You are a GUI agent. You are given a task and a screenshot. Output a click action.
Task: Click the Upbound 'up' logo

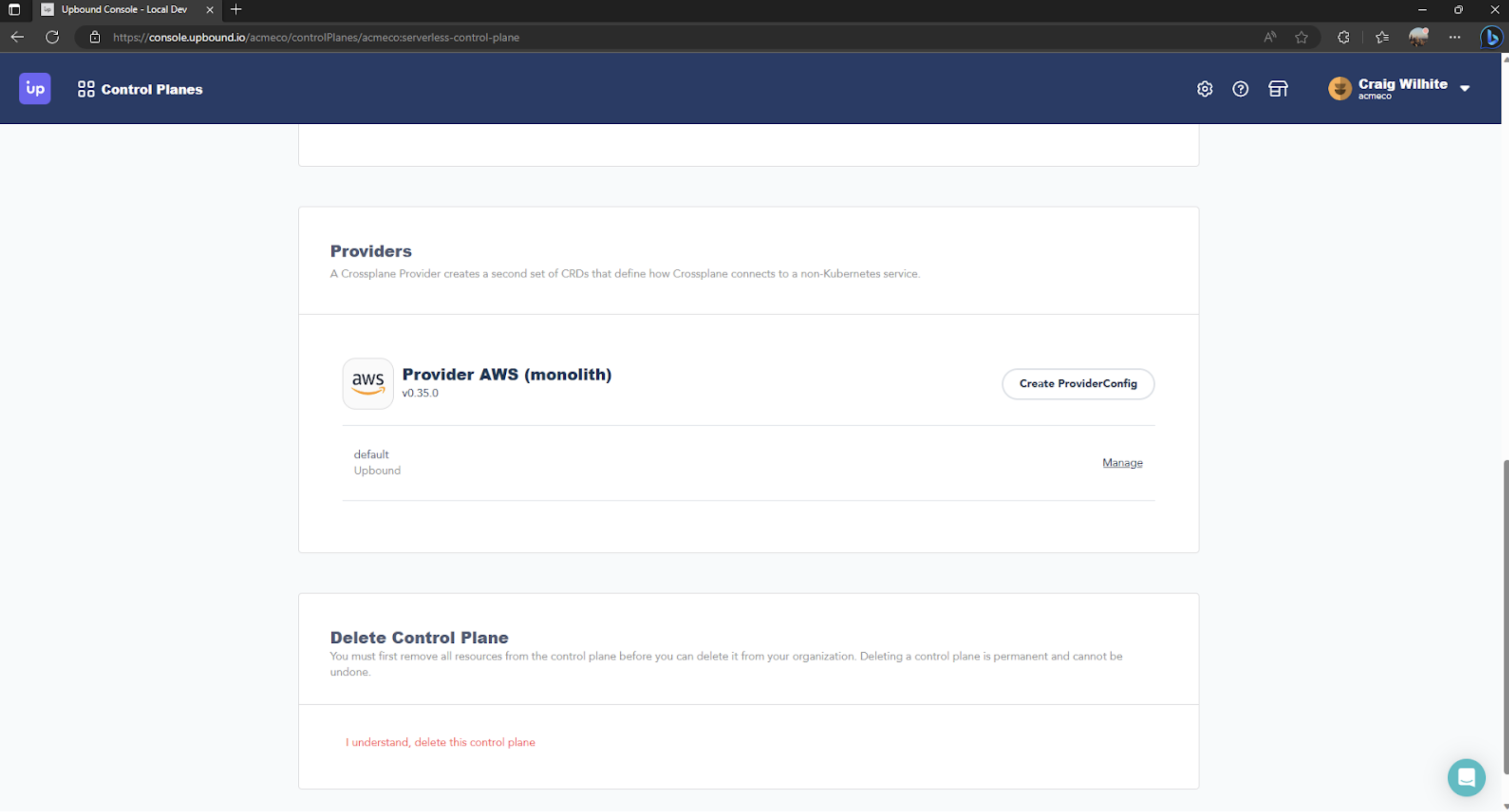coord(35,88)
